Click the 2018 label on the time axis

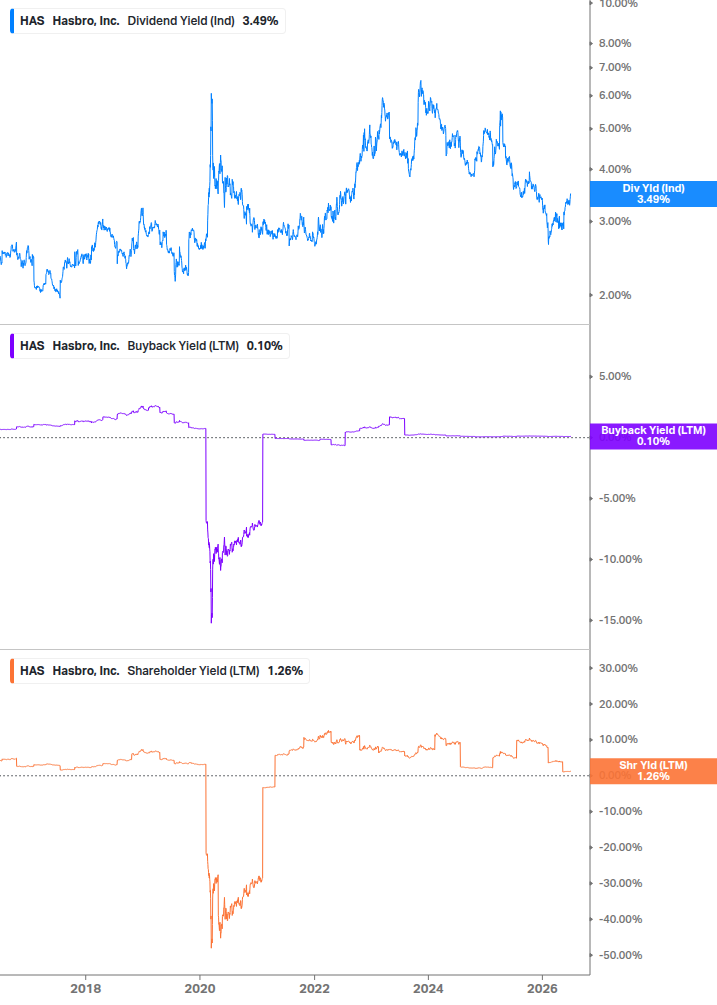click(85, 988)
